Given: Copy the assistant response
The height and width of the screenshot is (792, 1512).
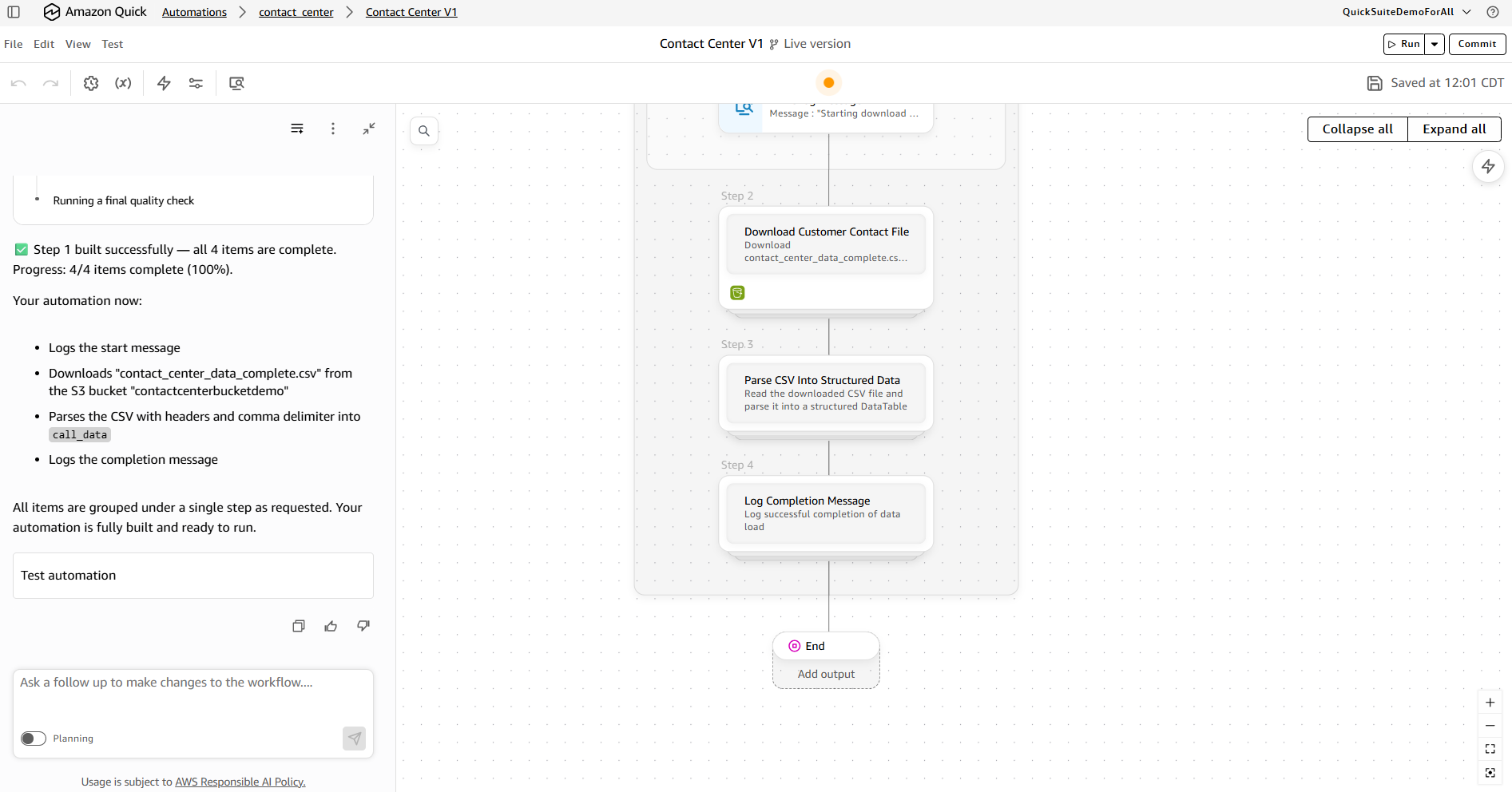Looking at the screenshot, I should 299,627.
